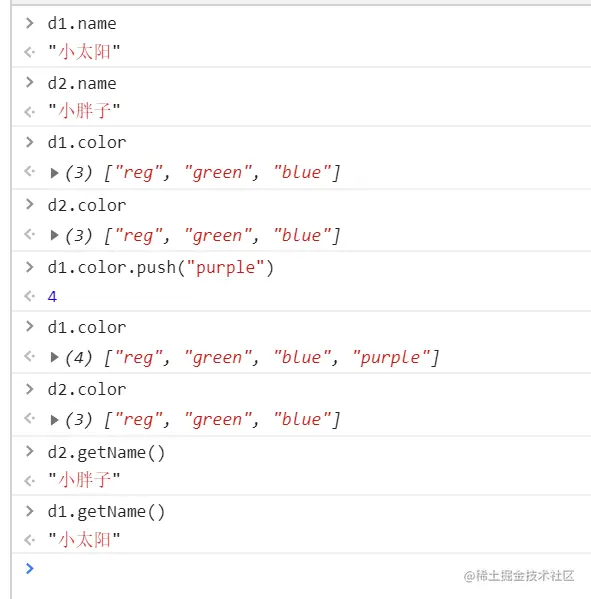Viewport: 591px width, 599px height.
Task: Click input chevron beside d2.name
Action: [x=29, y=83]
